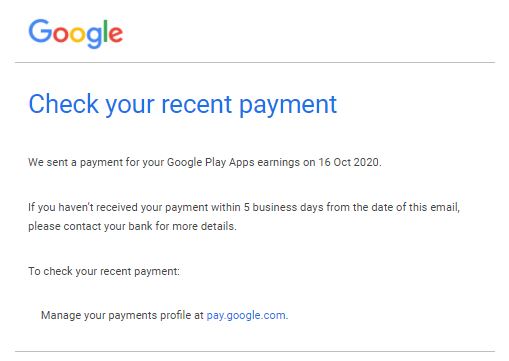The height and width of the screenshot is (361, 509).
Task: Click the word 'payment' in the heading
Action: pos(288,106)
